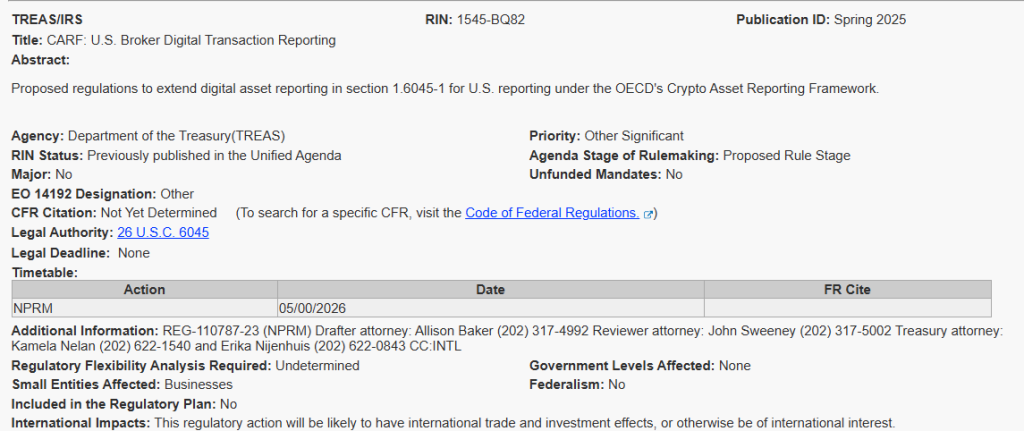
Task: Click the Government Levels Affected: None field
Action: click(640, 366)
